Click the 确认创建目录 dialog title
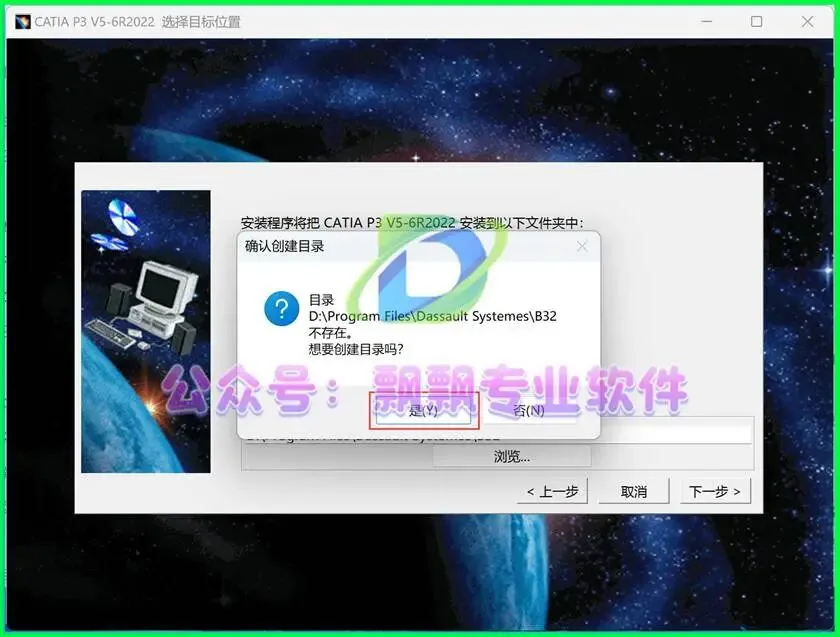Screen dimensions: 840x637 (284, 246)
